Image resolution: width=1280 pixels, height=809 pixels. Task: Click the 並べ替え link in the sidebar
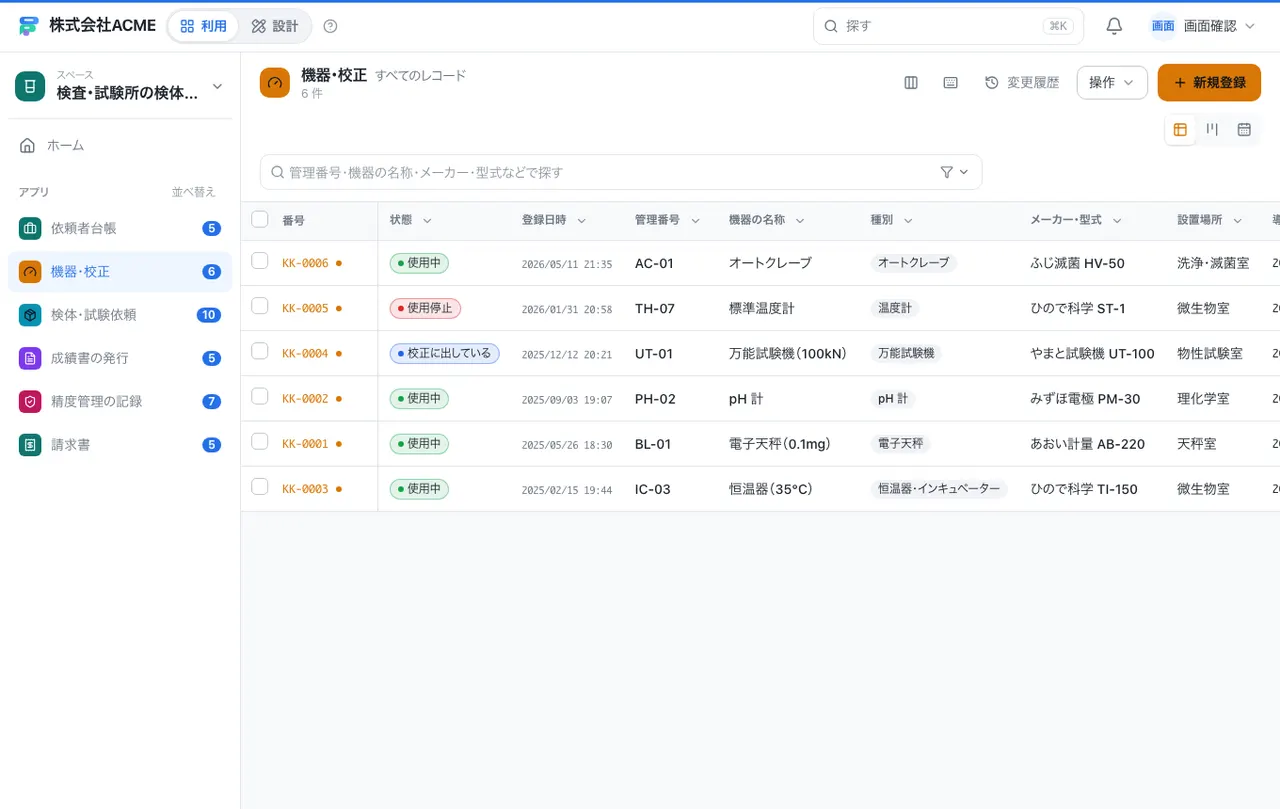coord(194,192)
